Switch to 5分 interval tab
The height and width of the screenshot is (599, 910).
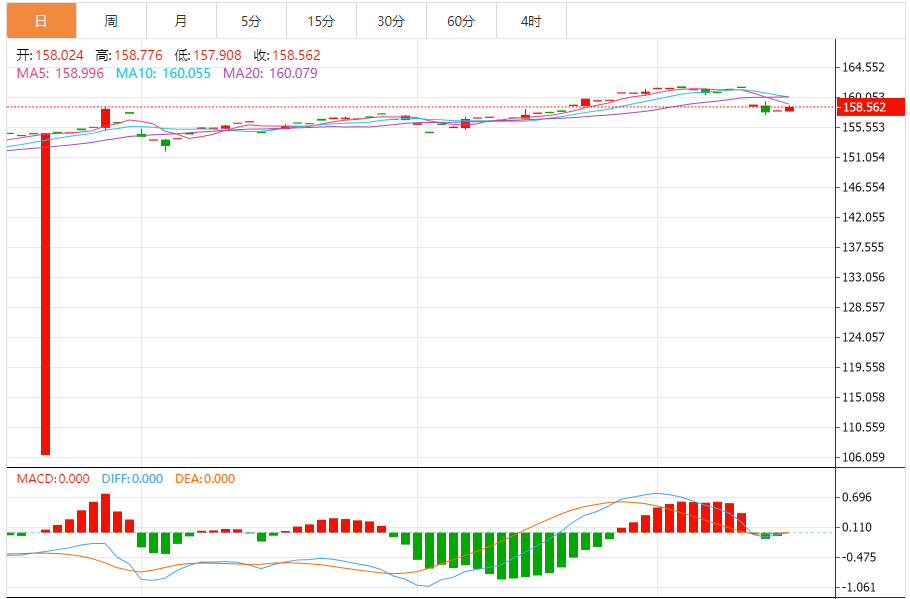[251, 21]
